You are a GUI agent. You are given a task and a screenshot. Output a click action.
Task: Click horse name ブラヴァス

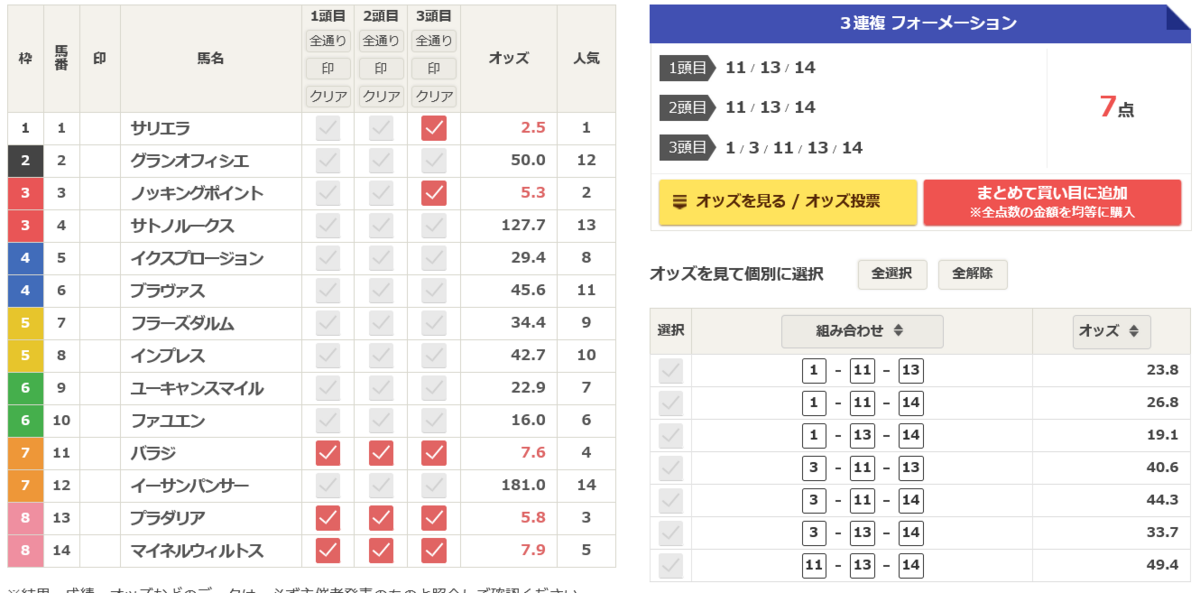[x=168, y=290]
